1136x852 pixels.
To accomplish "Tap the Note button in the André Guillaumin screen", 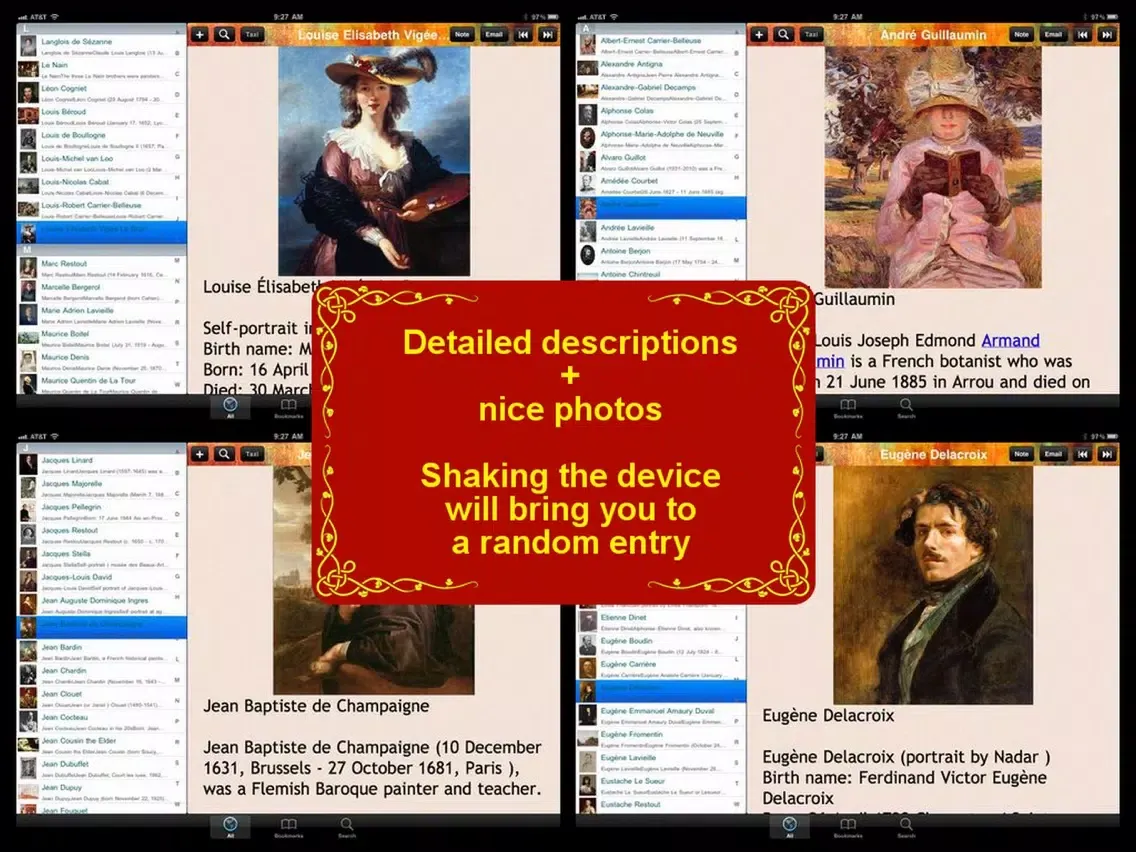I will [x=1021, y=34].
